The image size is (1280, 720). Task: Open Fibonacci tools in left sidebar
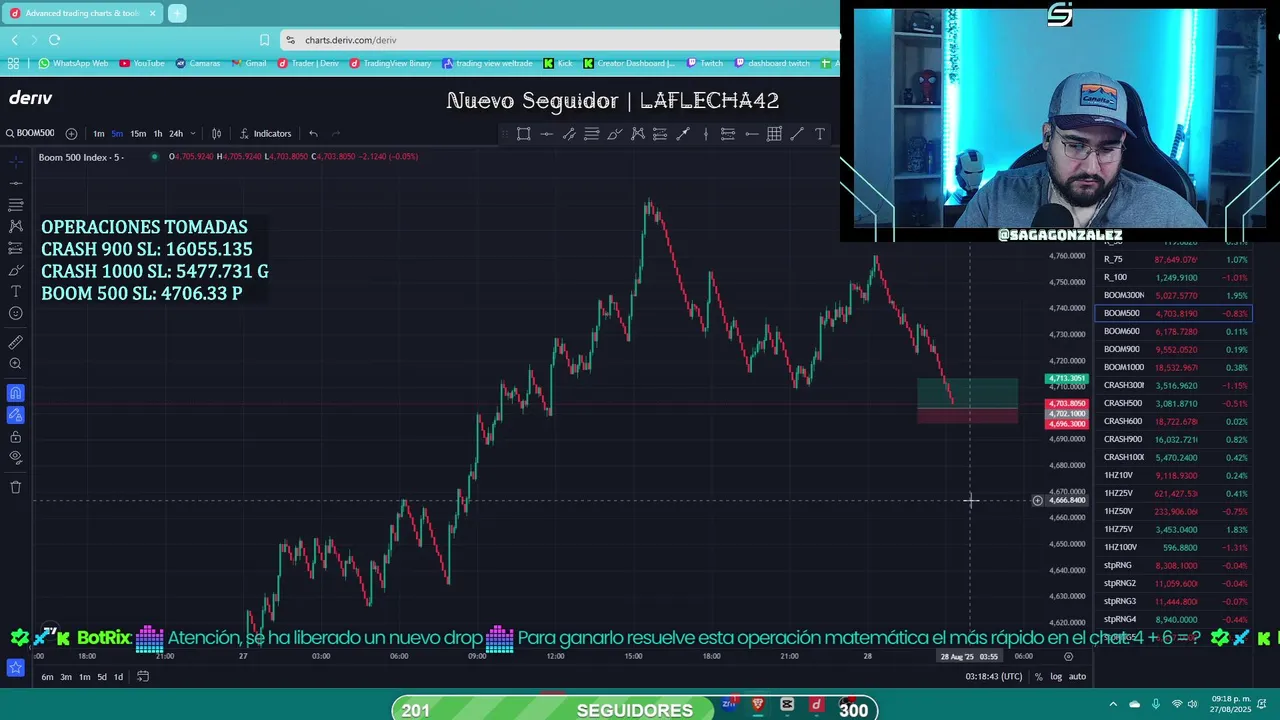[x=15, y=205]
